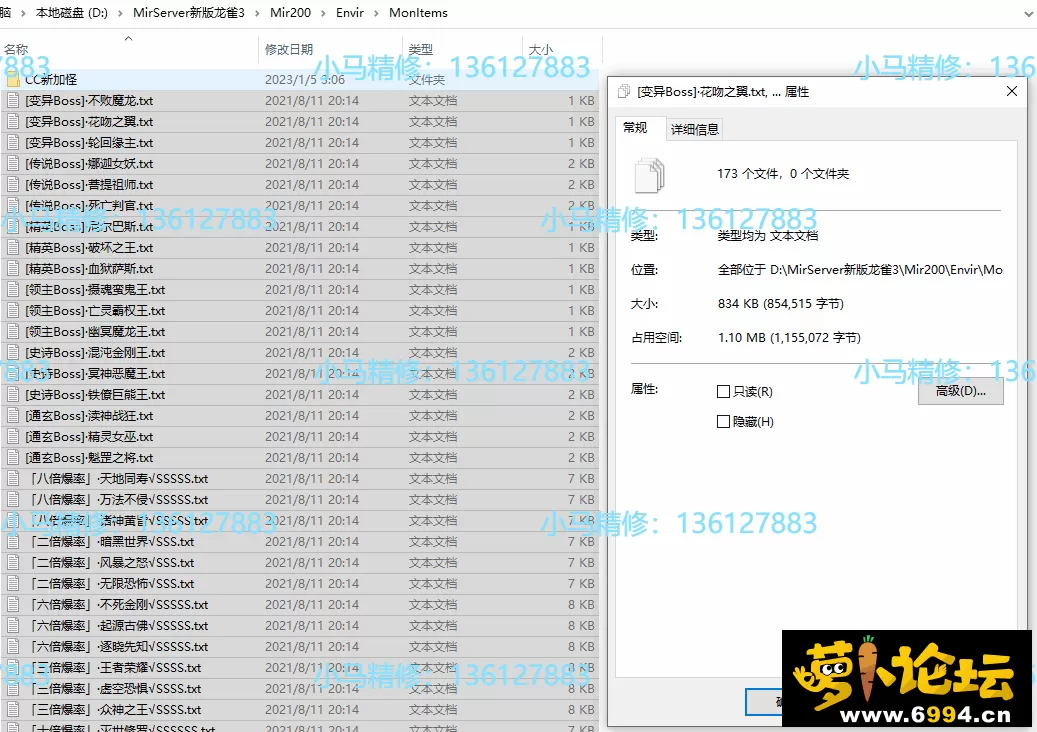
Task: Select file icon of [通玄Boss]·渎神战狂.txt
Action: (x=13, y=415)
